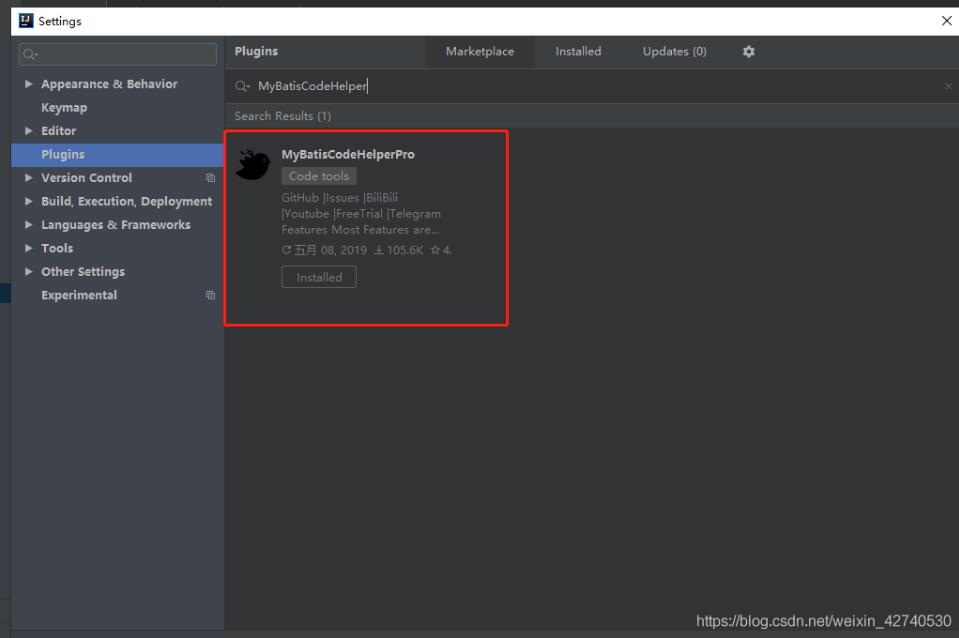This screenshot has height=638, width=959.
Task: Expand Languages & Frameworks settings
Action: 28,225
